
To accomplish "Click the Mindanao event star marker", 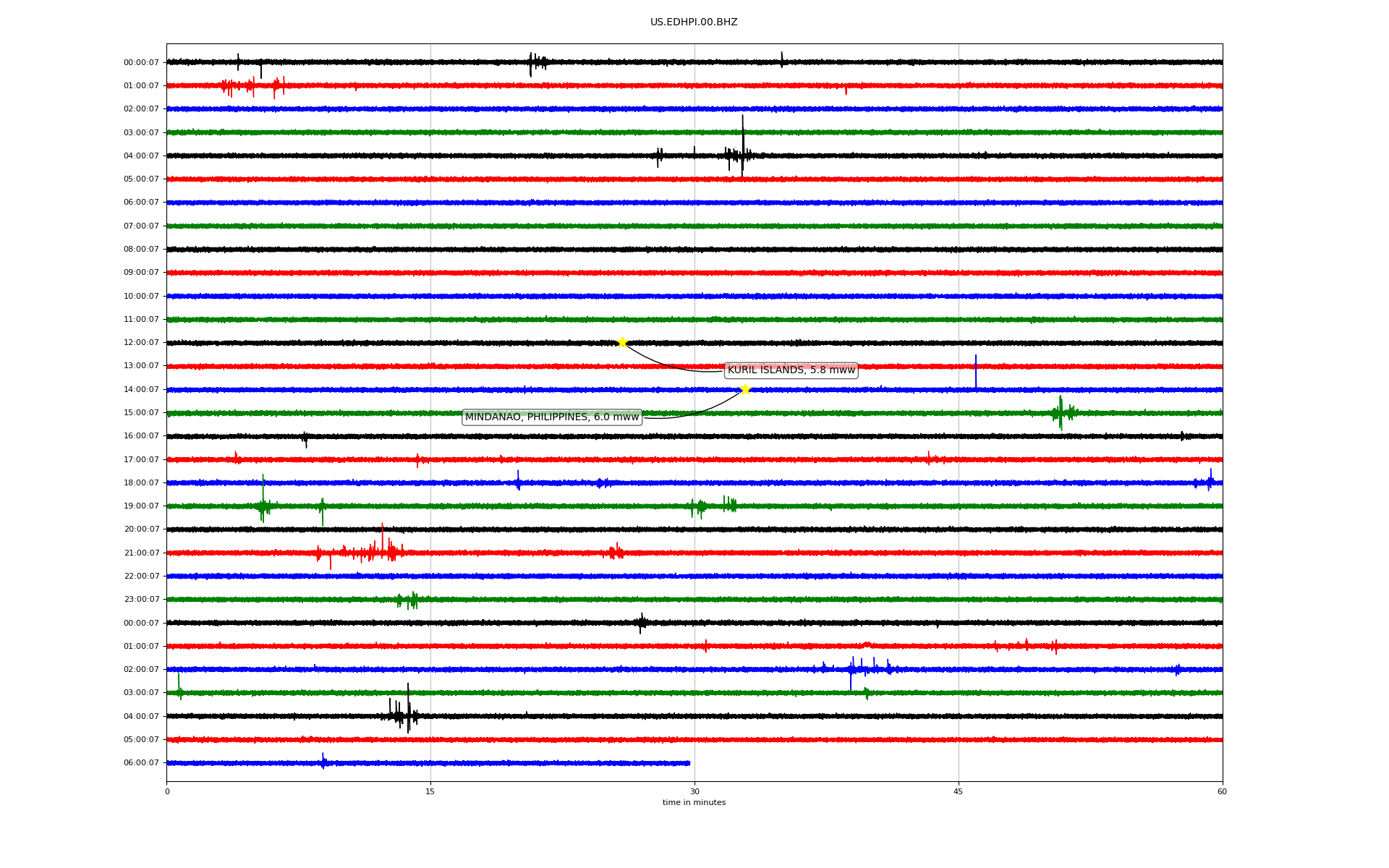I will [x=745, y=389].
